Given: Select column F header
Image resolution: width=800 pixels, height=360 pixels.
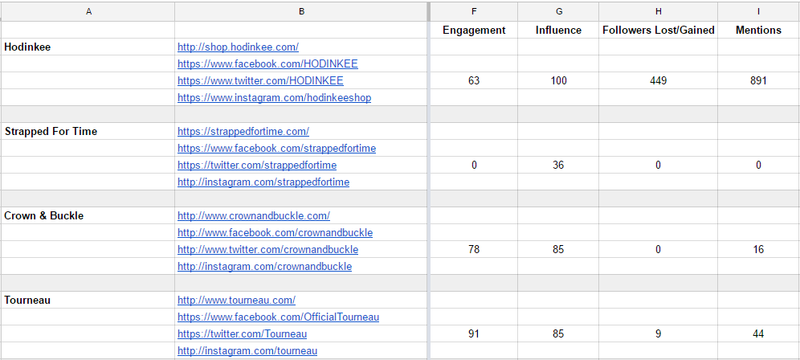Looking at the screenshot, I should (x=474, y=12).
